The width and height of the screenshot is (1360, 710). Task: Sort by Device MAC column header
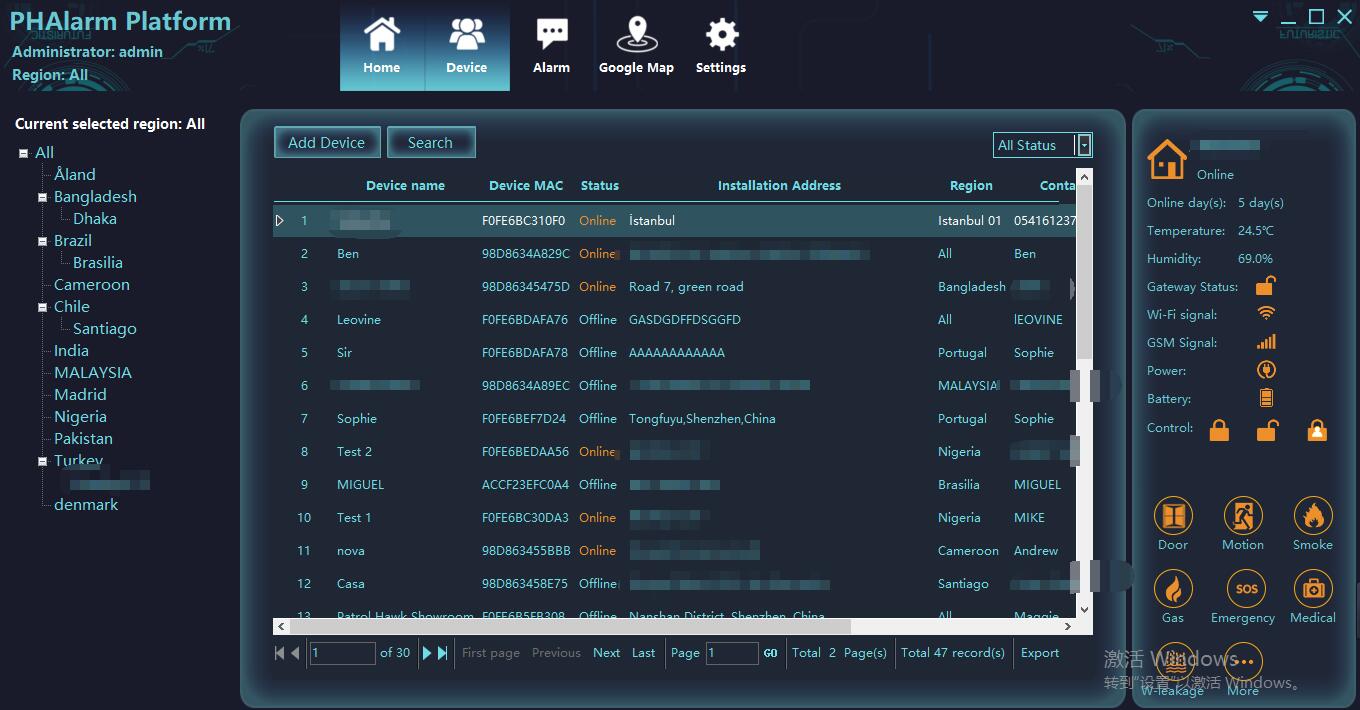(526, 185)
